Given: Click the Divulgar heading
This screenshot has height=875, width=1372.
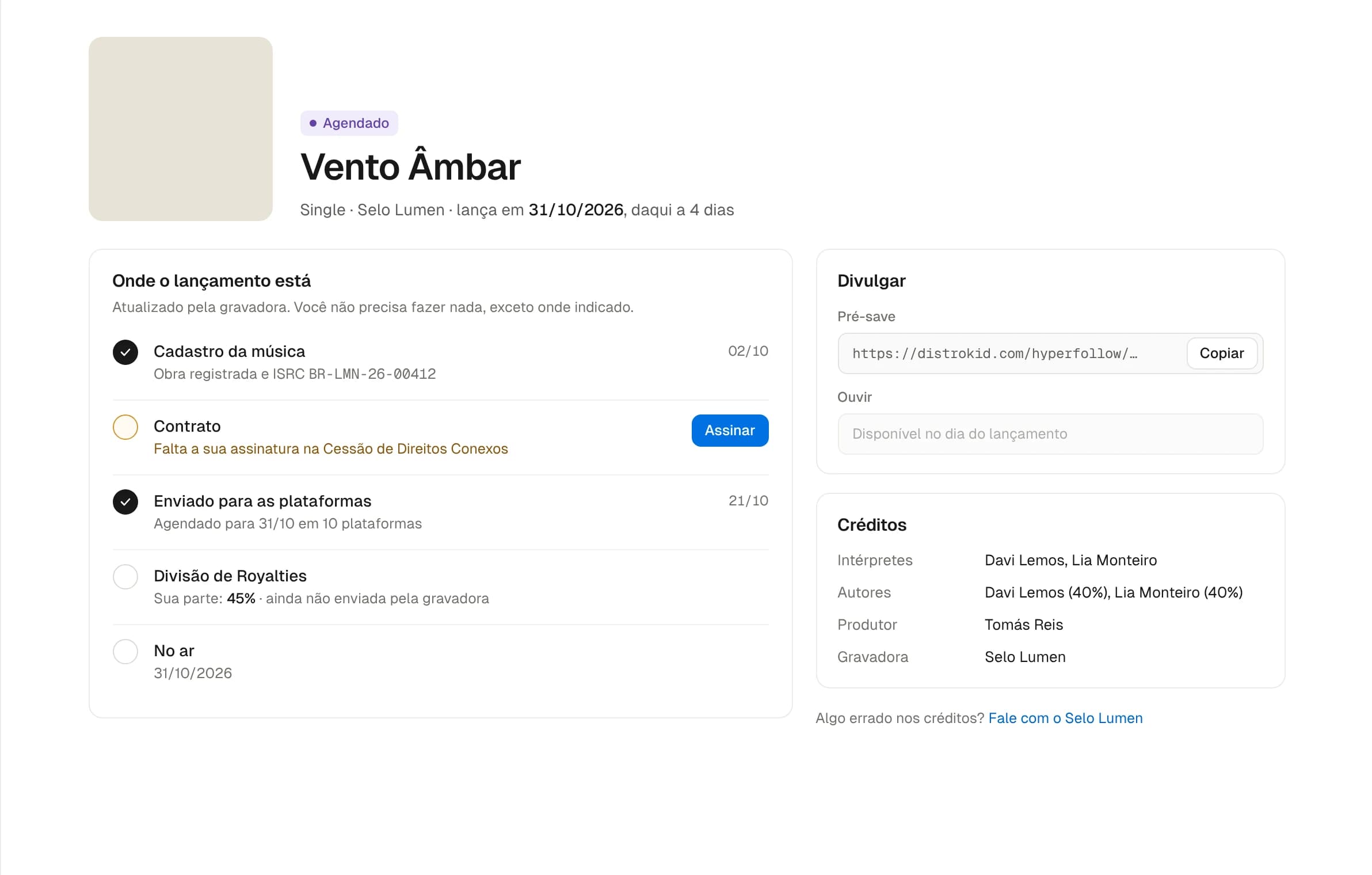Looking at the screenshot, I should (871, 280).
